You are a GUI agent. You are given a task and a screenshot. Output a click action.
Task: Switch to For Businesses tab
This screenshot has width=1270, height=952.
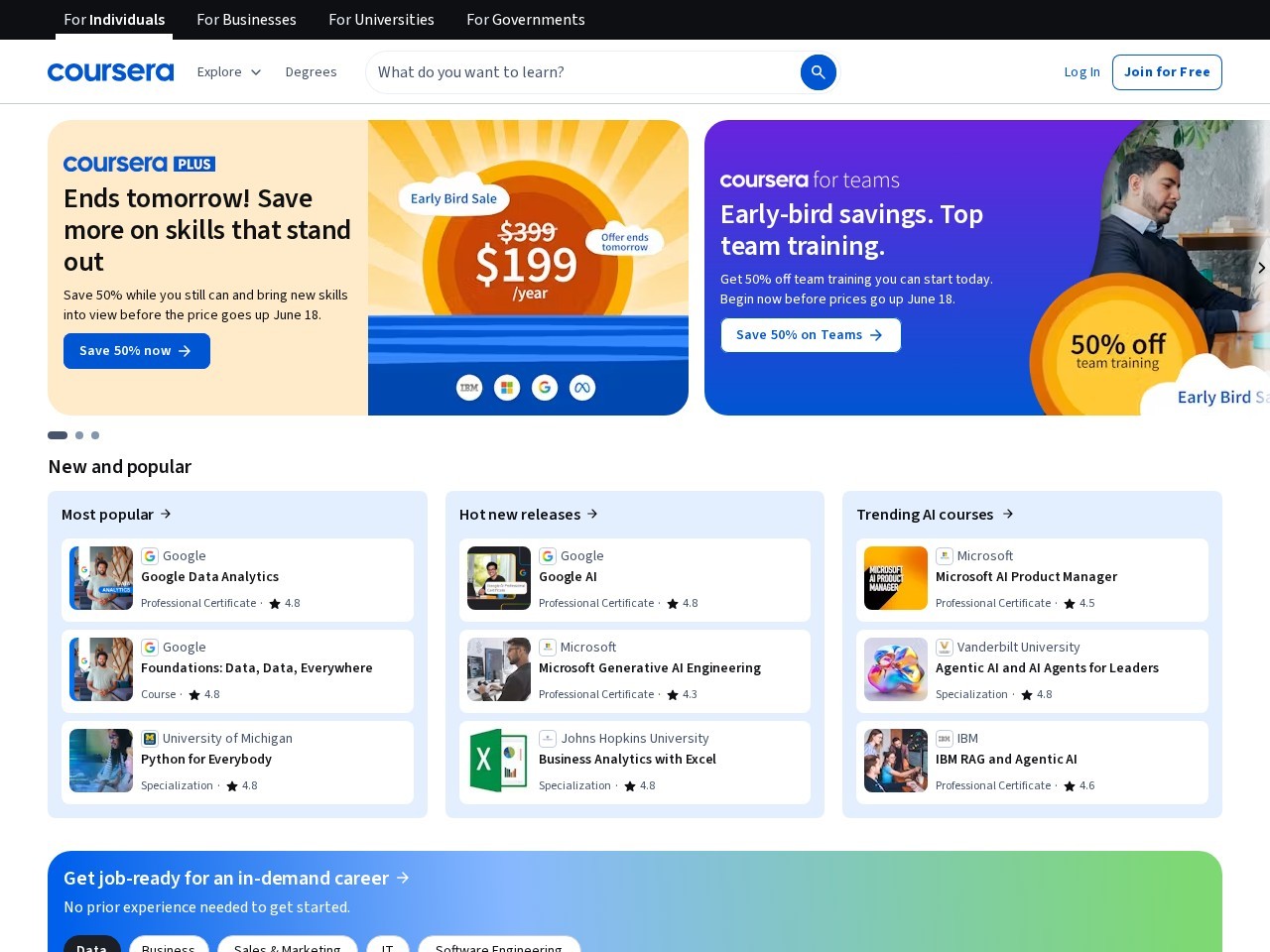(x=246, y=20)
